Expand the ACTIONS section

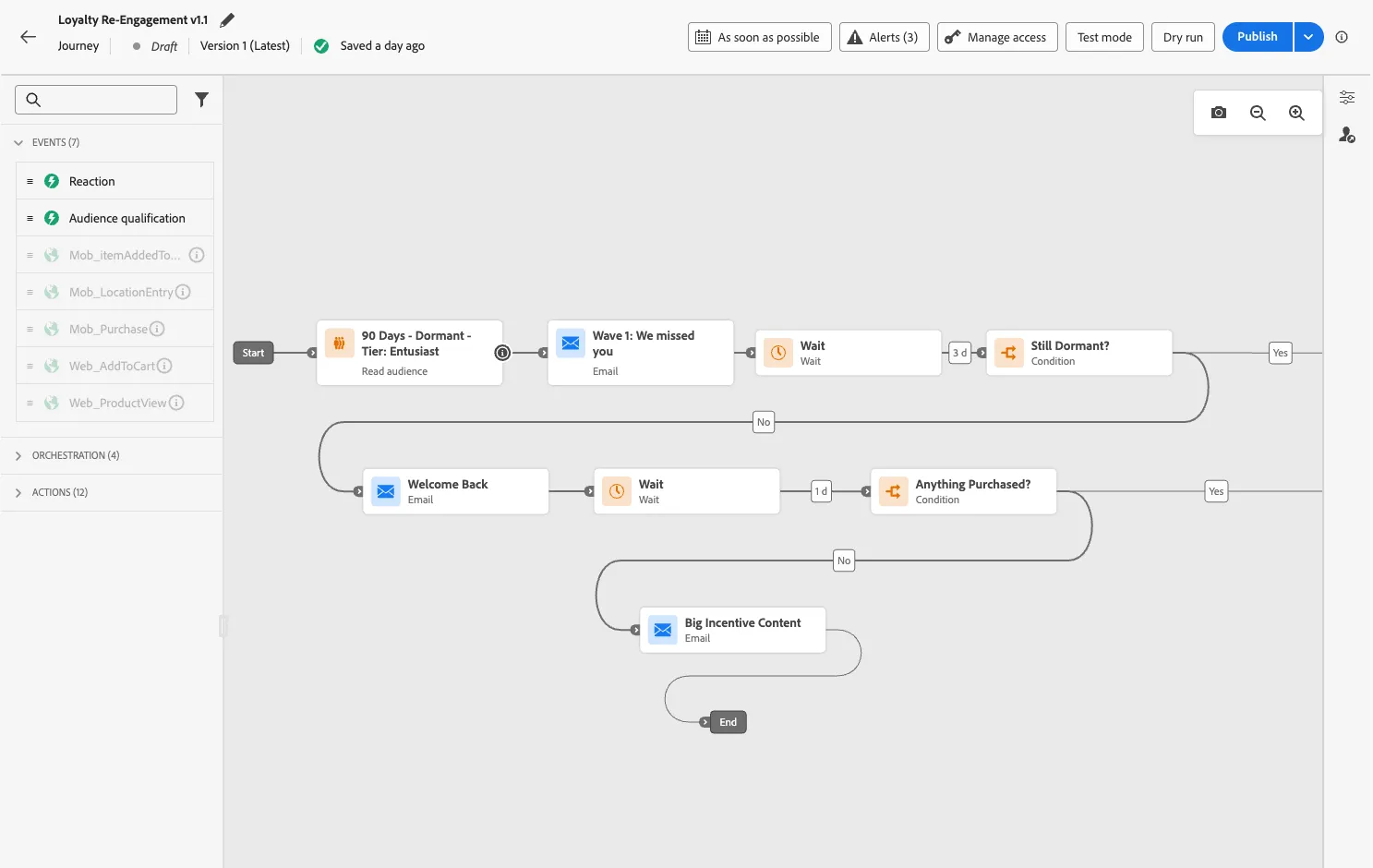point(18,493)
